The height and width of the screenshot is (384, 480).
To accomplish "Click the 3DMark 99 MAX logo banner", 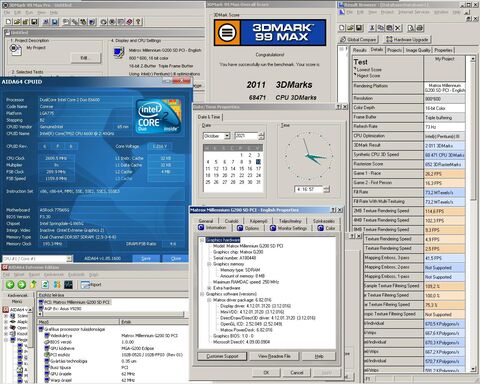I will pos(270,32).
